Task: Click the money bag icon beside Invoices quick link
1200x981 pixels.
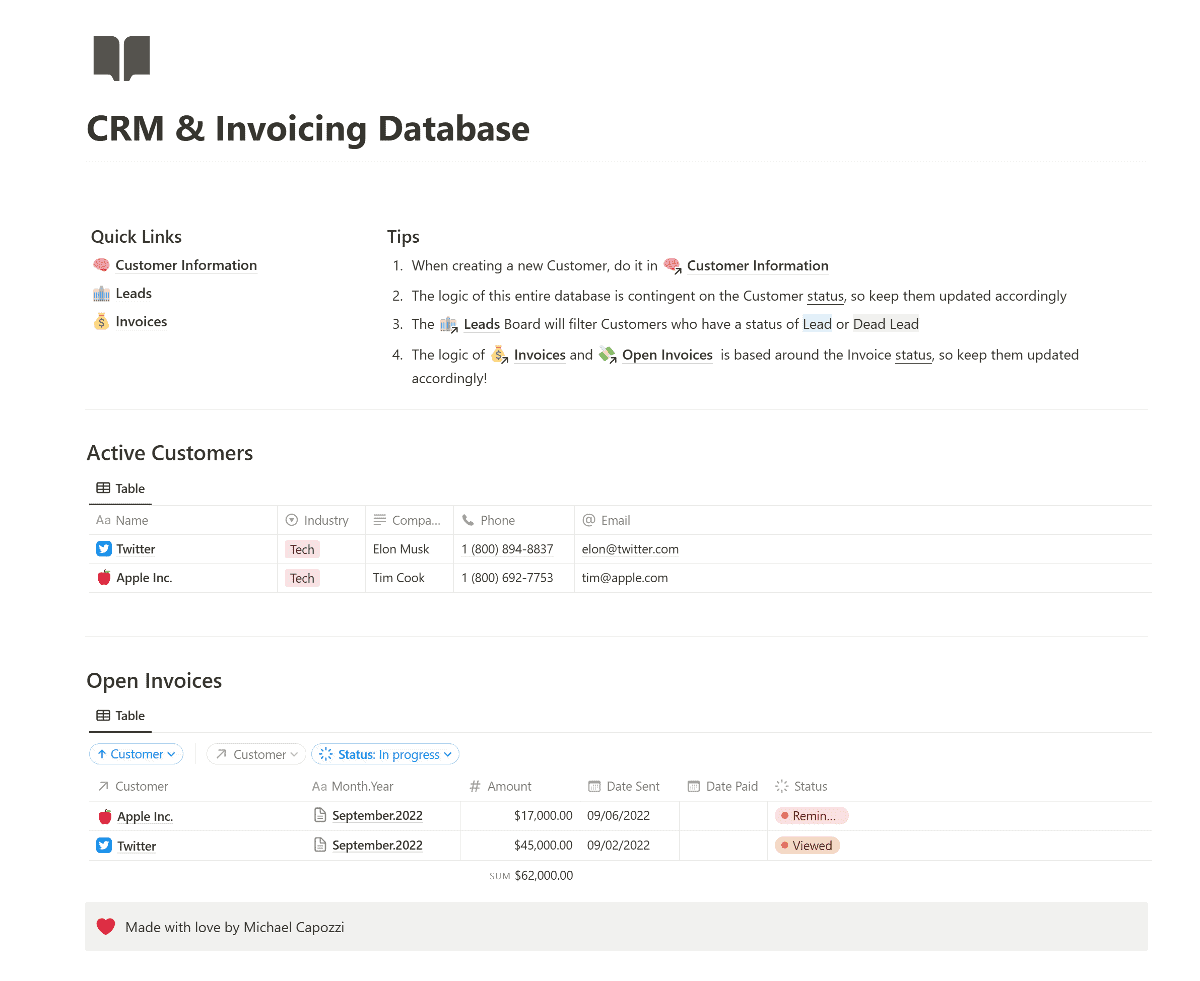Action: tap(101, 321)
